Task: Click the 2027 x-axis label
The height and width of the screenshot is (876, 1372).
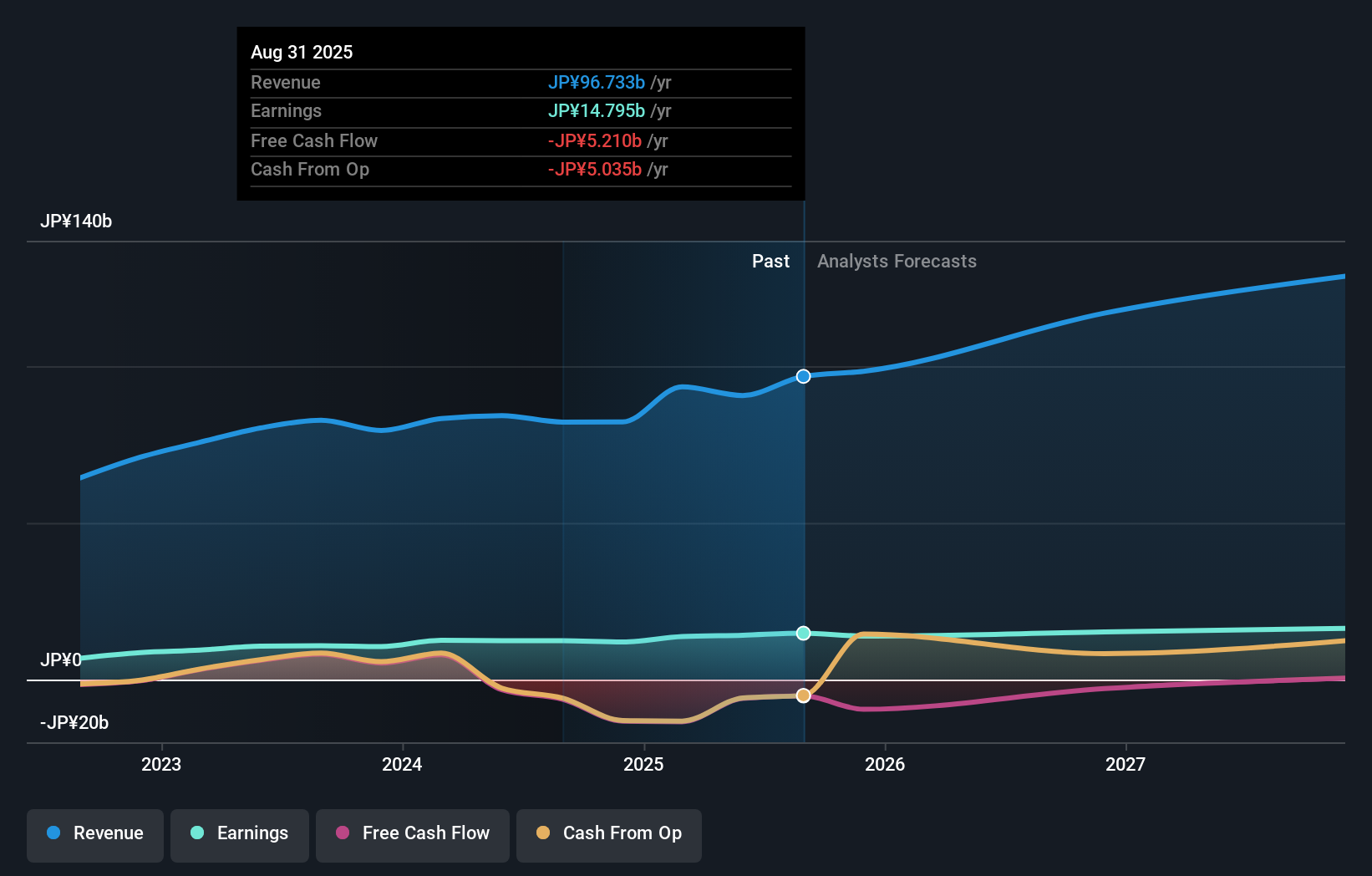Action: pyautogui.click(x=1126, y=764)
